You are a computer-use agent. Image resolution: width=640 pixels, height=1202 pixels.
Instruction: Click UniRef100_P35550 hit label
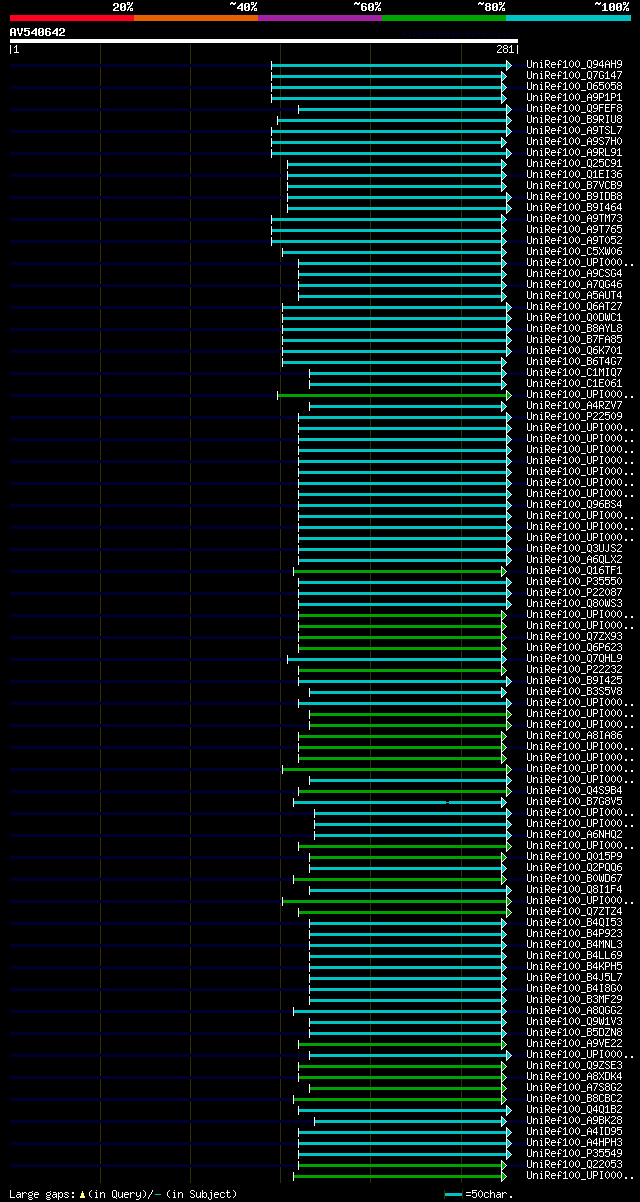pos(574,581)
